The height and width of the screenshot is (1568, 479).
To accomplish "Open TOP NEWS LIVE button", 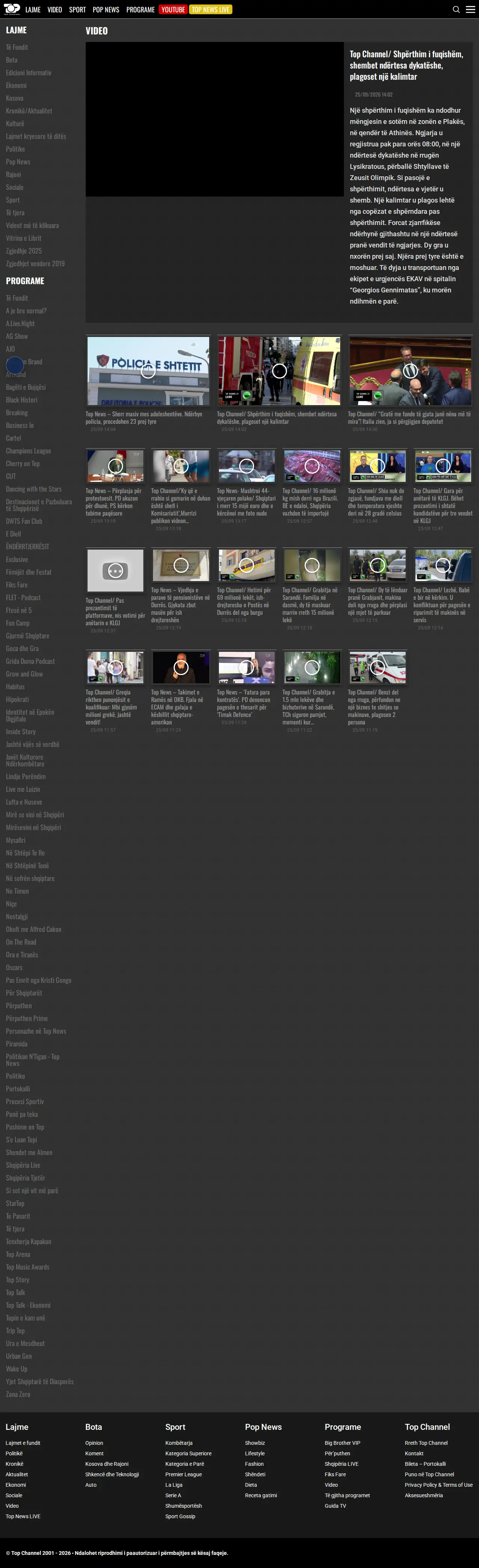I will click(211, 10).
